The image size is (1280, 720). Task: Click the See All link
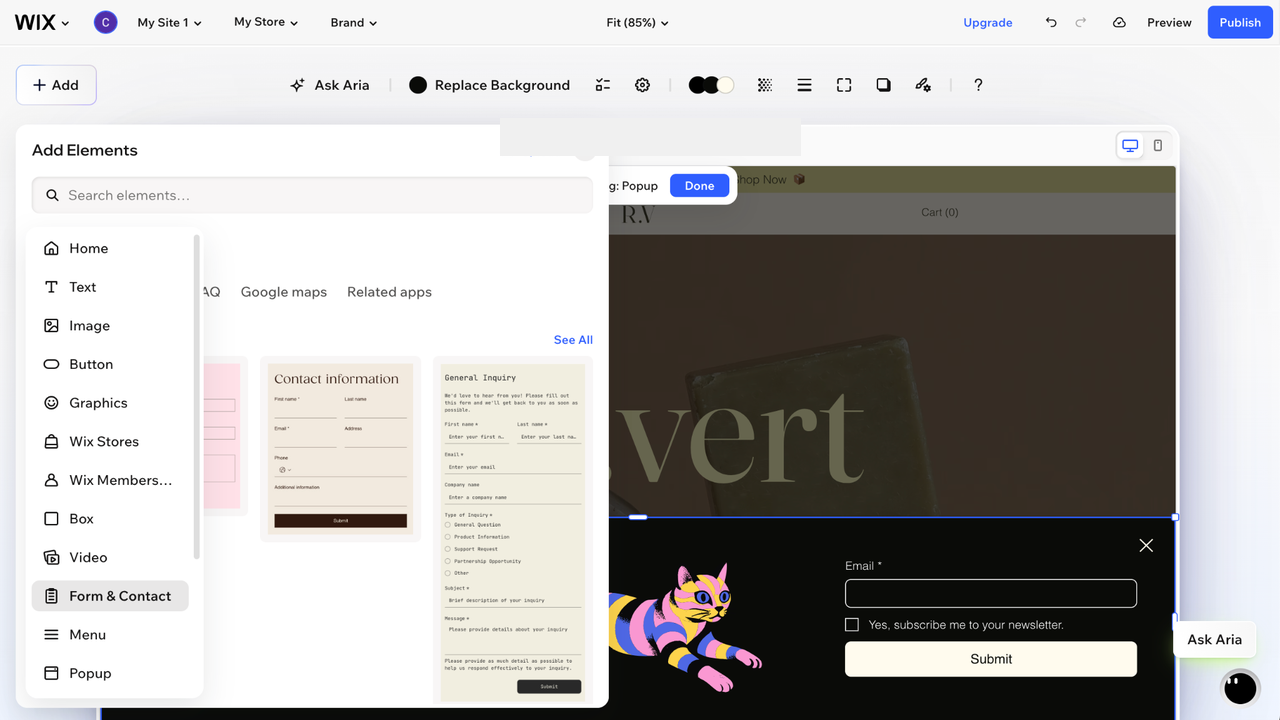coord(573,340)
